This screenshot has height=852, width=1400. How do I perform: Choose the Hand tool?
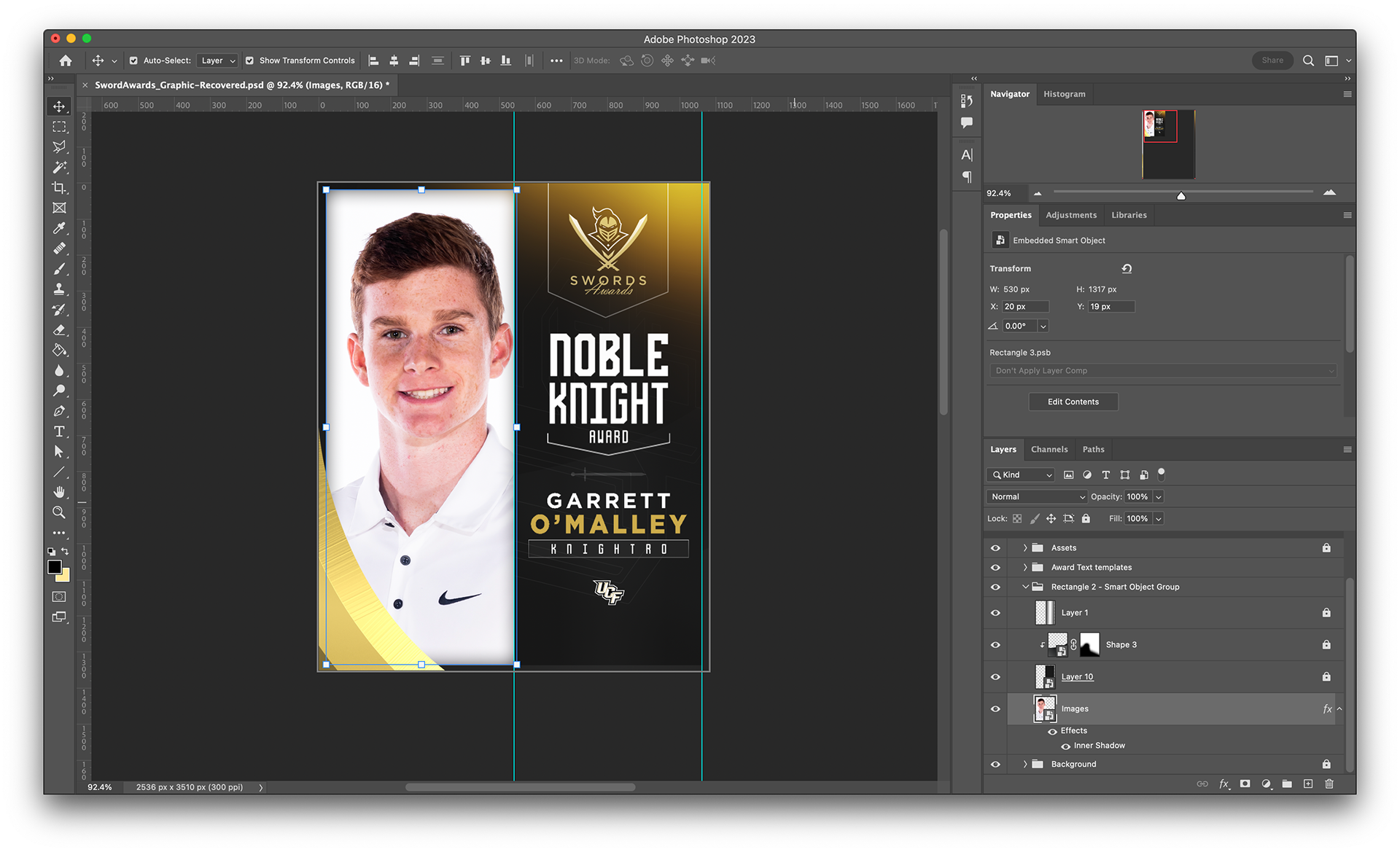pos(59,492)
